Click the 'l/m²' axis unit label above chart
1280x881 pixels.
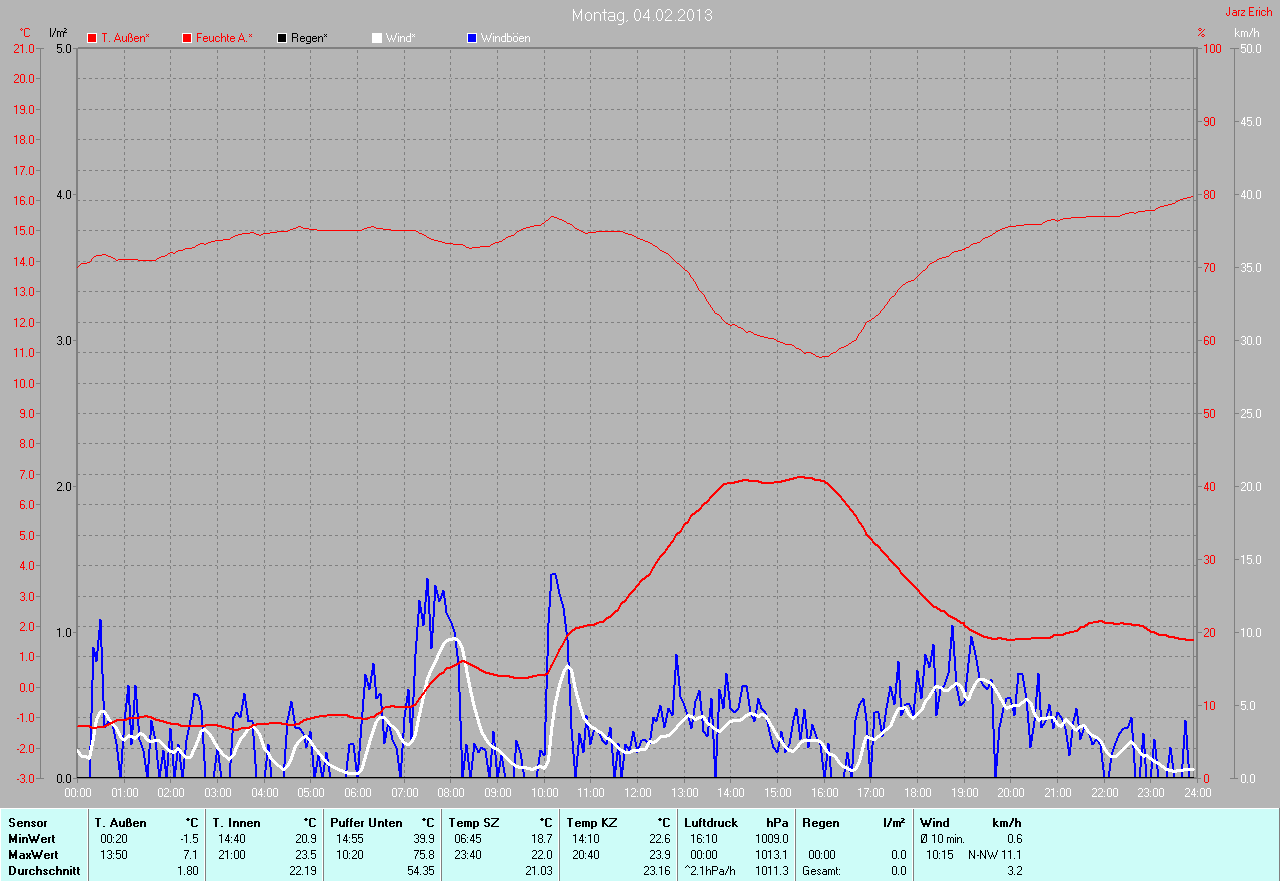coord(58,33)
